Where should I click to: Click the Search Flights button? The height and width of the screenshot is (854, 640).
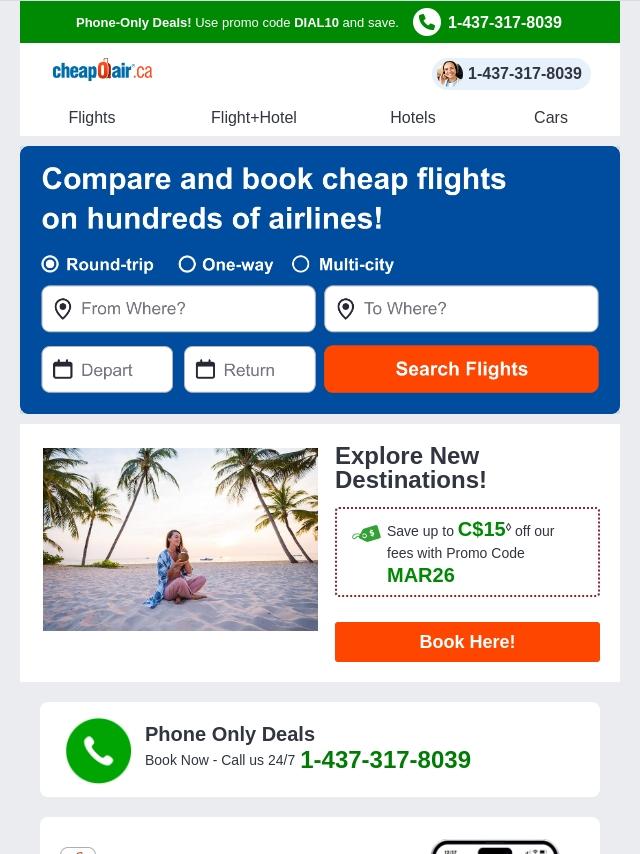tap(461, 369)
